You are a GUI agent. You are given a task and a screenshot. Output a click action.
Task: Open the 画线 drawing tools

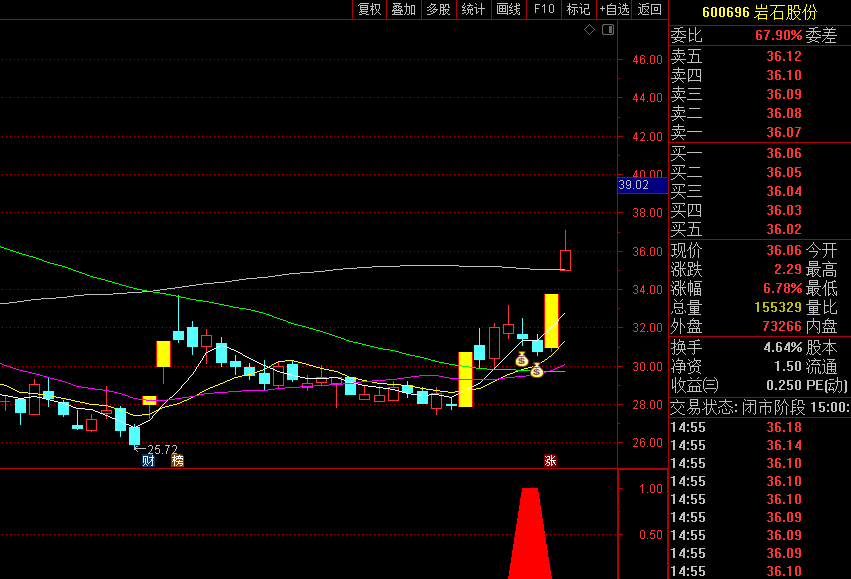[x=508, y=10]
